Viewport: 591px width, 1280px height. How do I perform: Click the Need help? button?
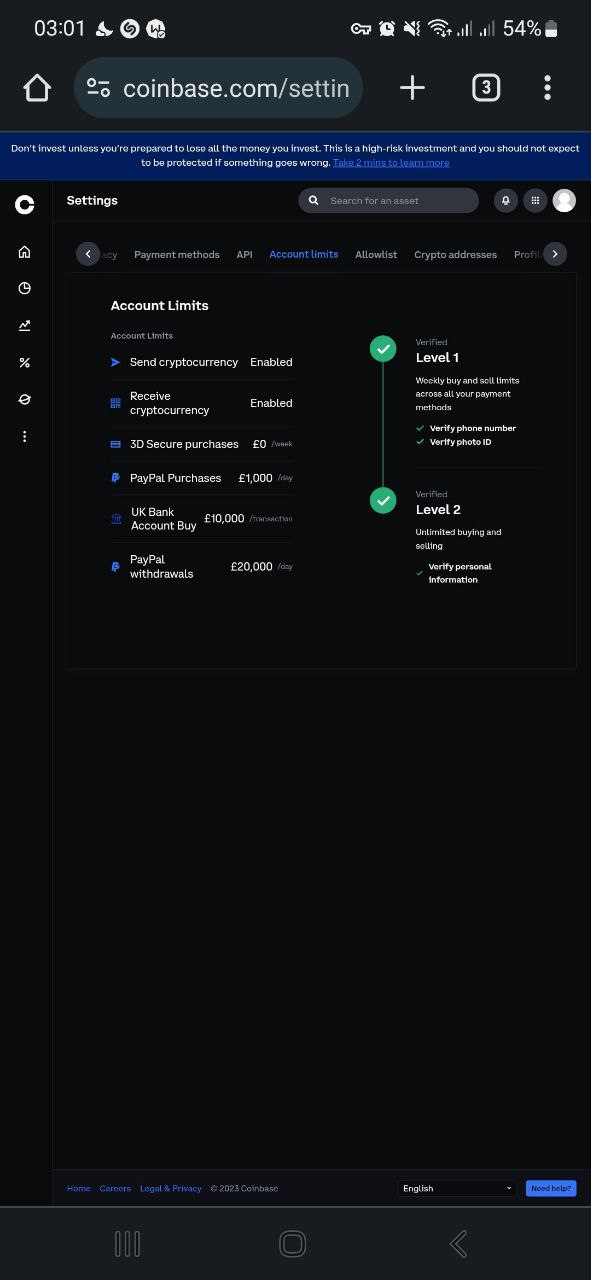click(551, 1188)
